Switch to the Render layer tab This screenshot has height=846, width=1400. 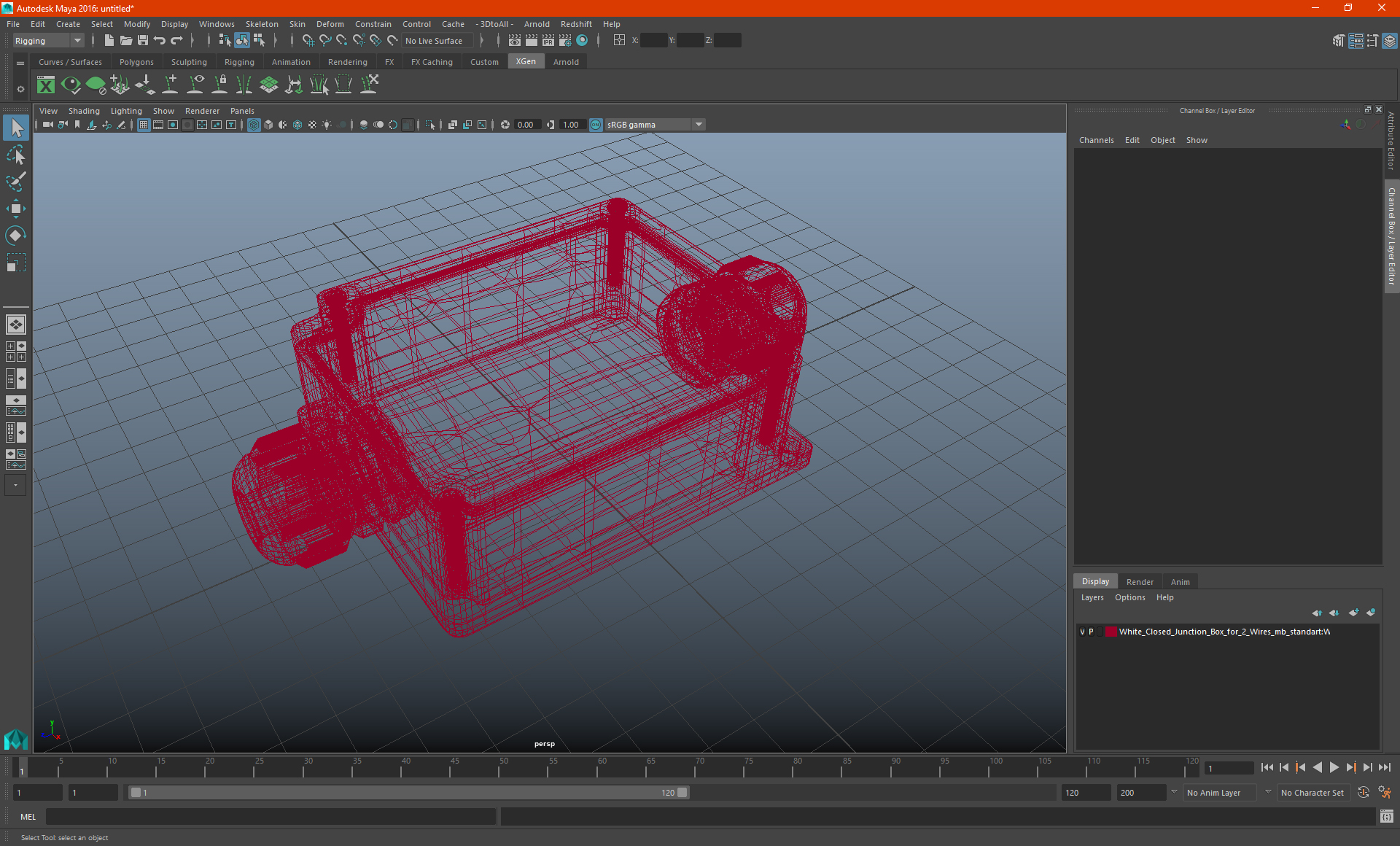tap(1140, 582)
